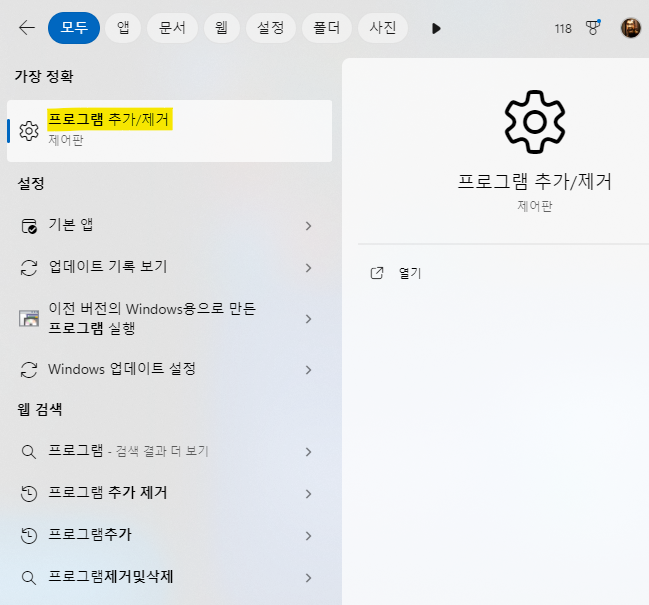The width and height of the screenshot is (649, 605).
Task: Click history icon beside 프로그램 추가 제거
Action: click(29, 494)
